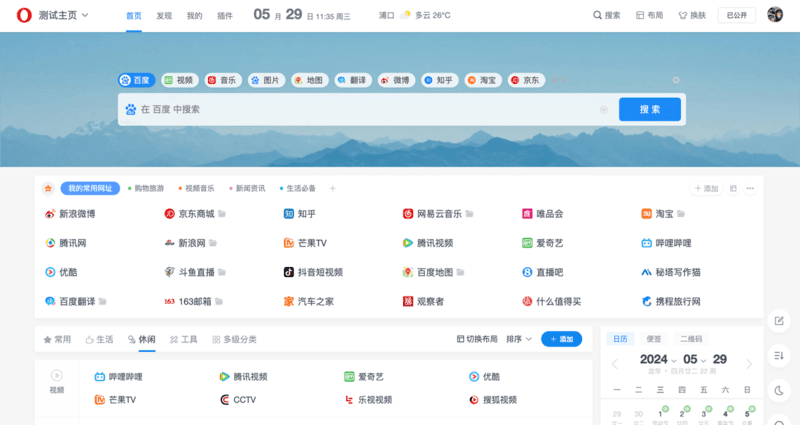Switch to 便签 notes tab

point(654,339)
